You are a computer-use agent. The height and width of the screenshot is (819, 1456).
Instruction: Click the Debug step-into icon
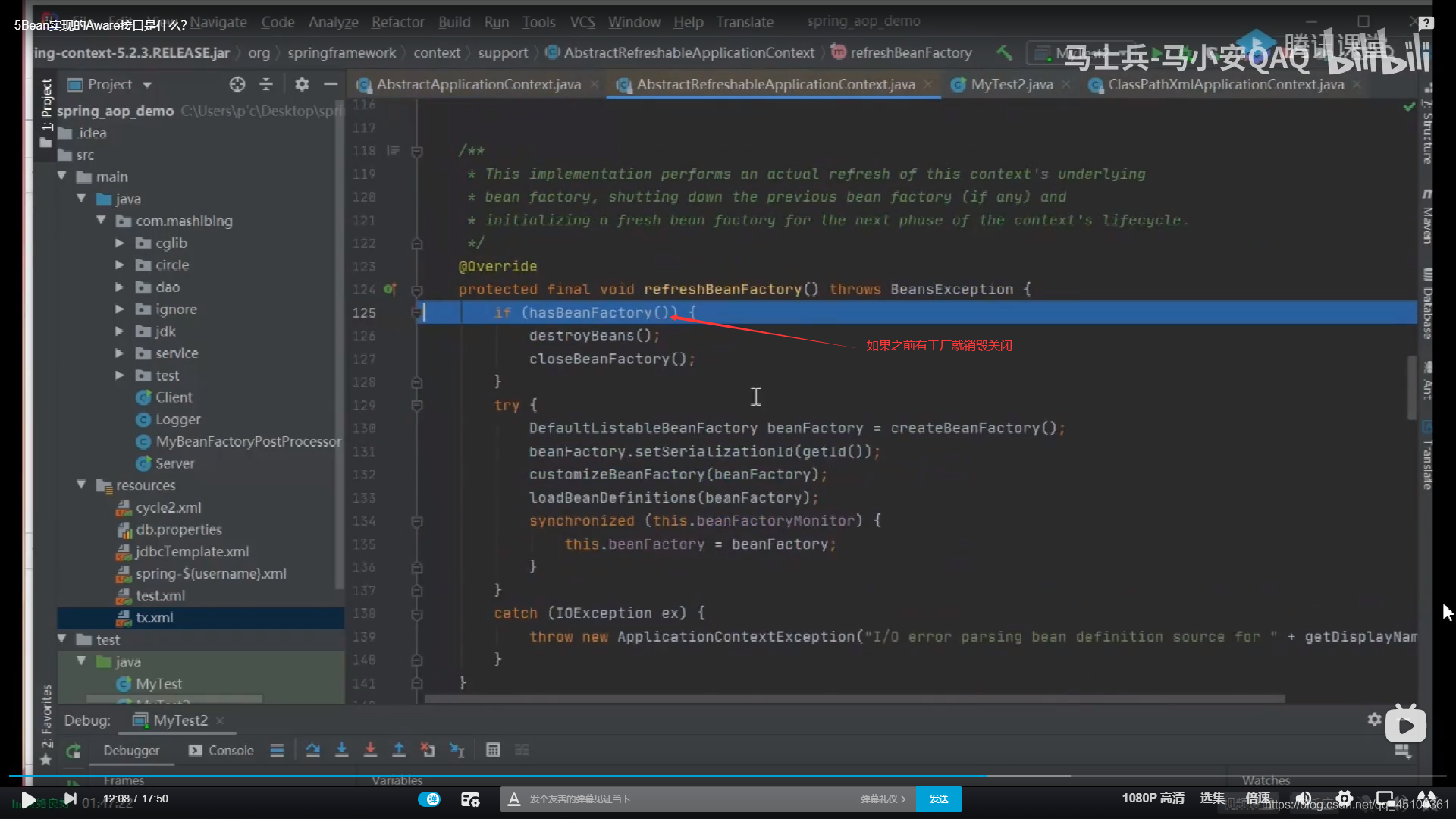click(342, 750)
